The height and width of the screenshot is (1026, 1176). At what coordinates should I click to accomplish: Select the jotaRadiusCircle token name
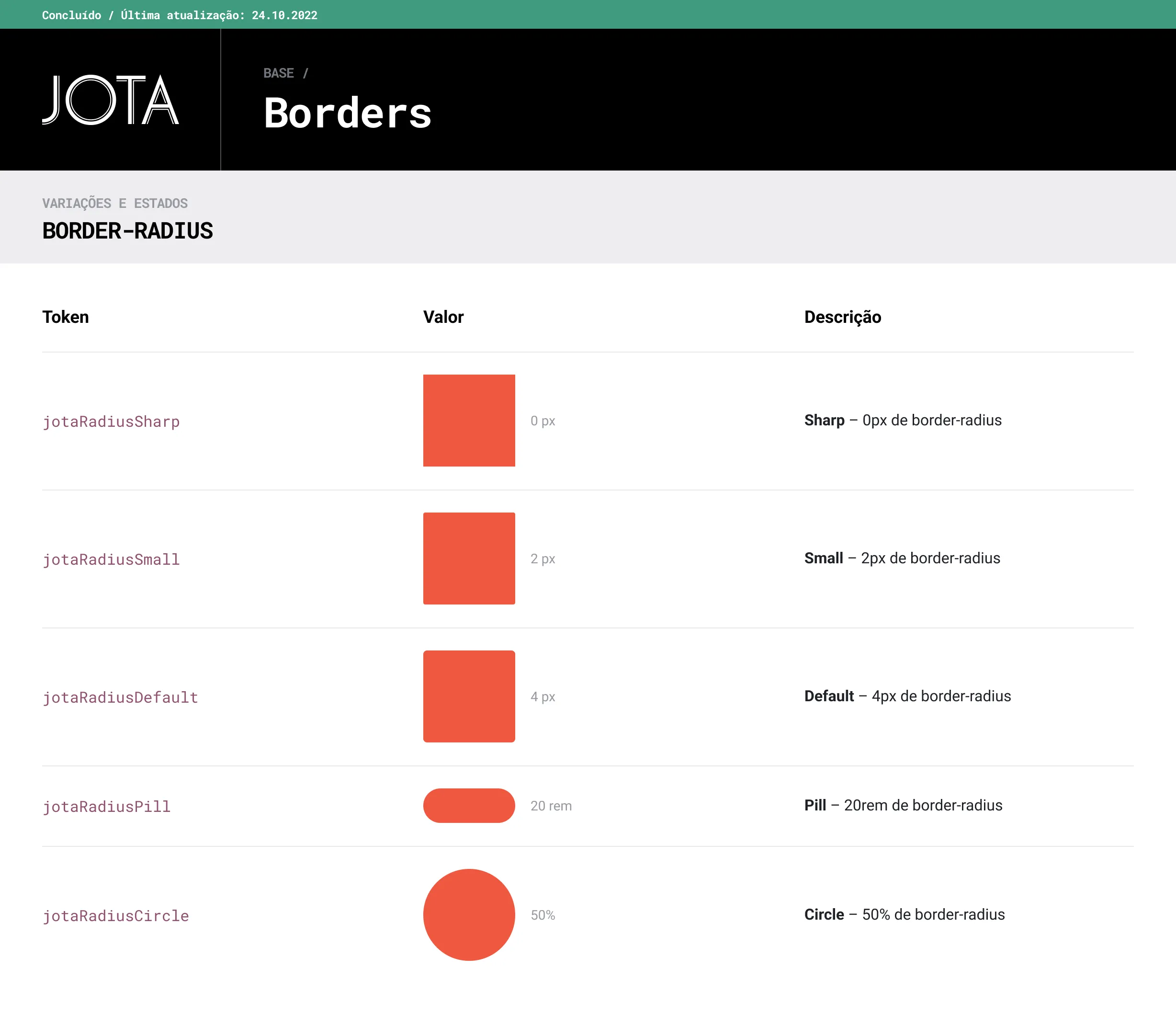click(115, 915)
